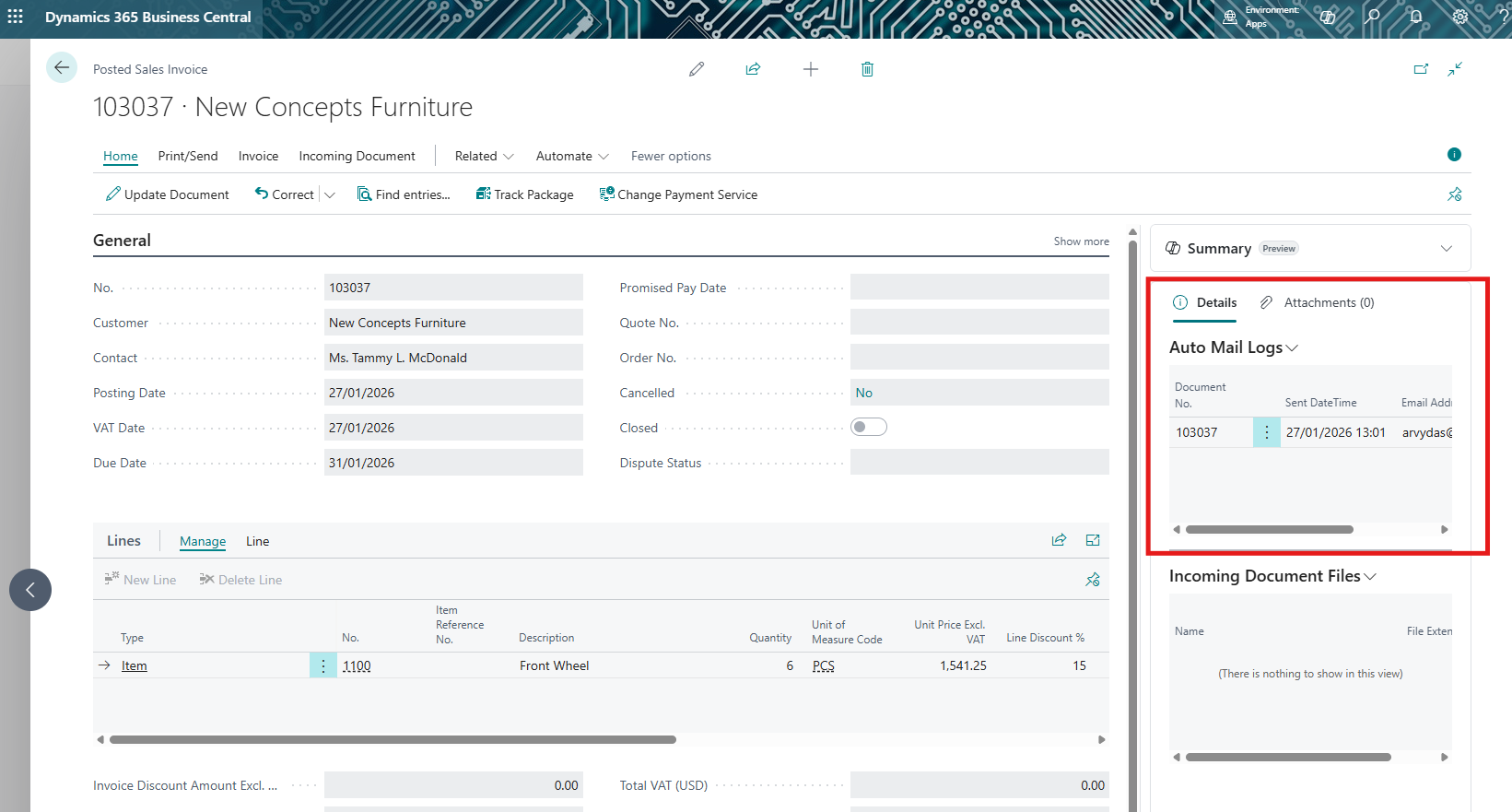Click the Track Package action
The width and height of the screenshot is (1512, 812).
pyautogui.click(x=524, y=194)
